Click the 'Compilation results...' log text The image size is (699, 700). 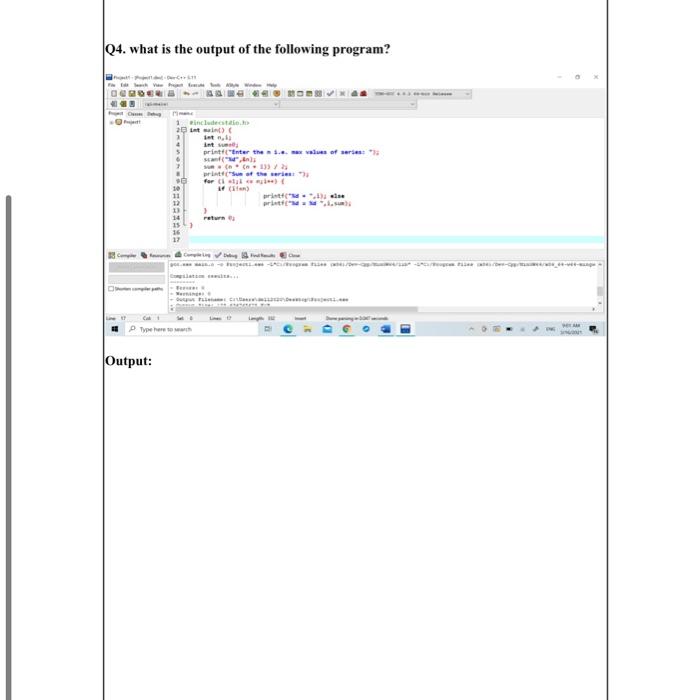tap(204, 276)
